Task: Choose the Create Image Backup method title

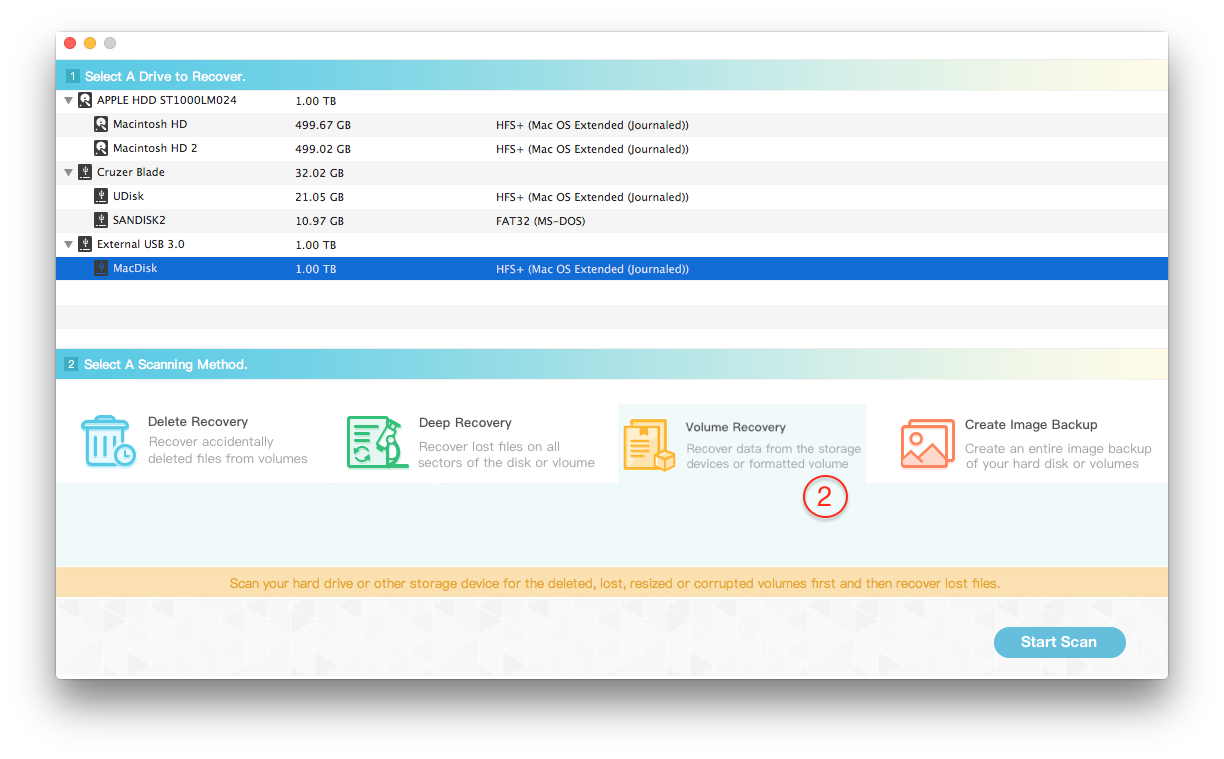Action: pos(1031,425)
